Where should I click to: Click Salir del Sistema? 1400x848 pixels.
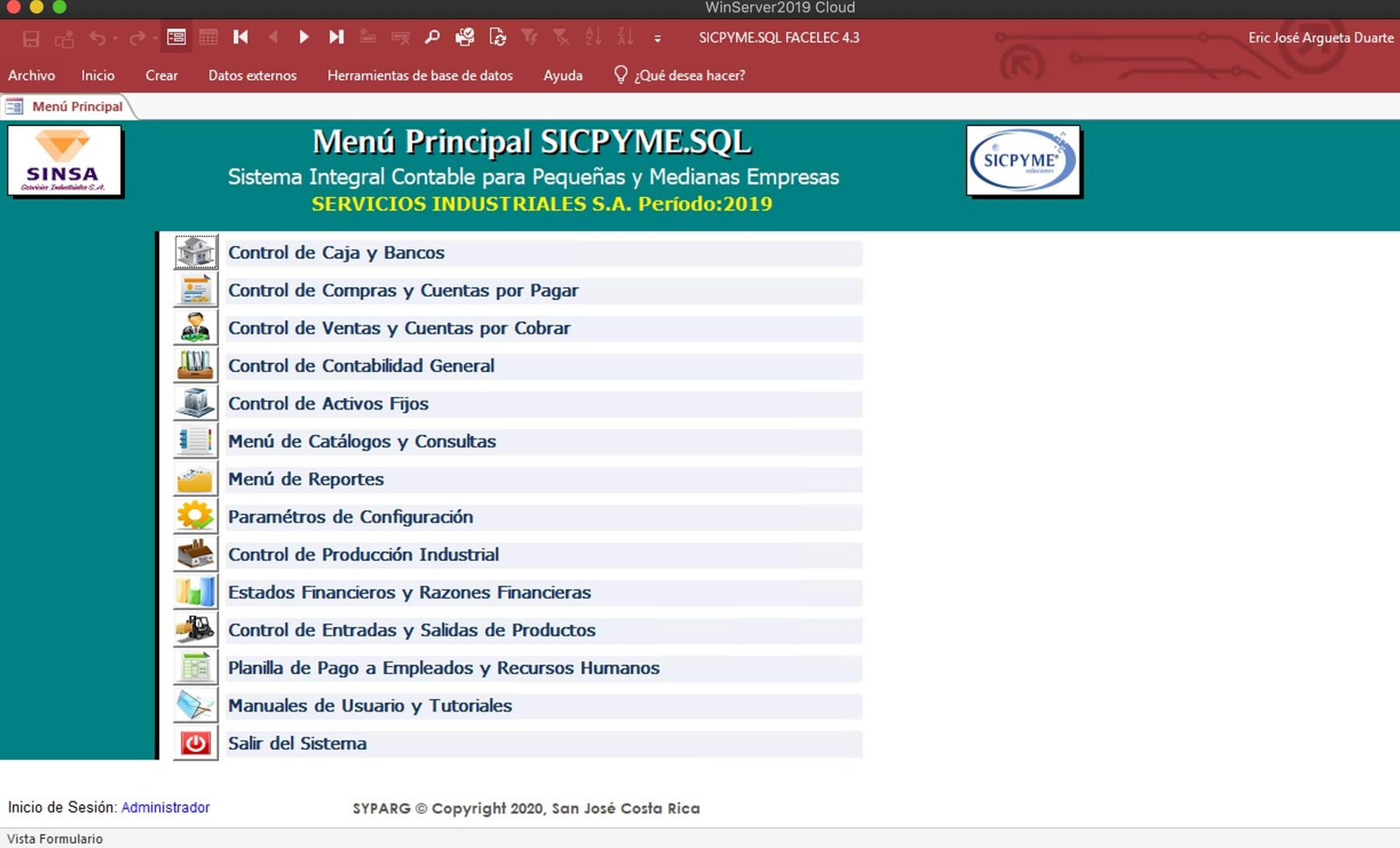[543, 743]
